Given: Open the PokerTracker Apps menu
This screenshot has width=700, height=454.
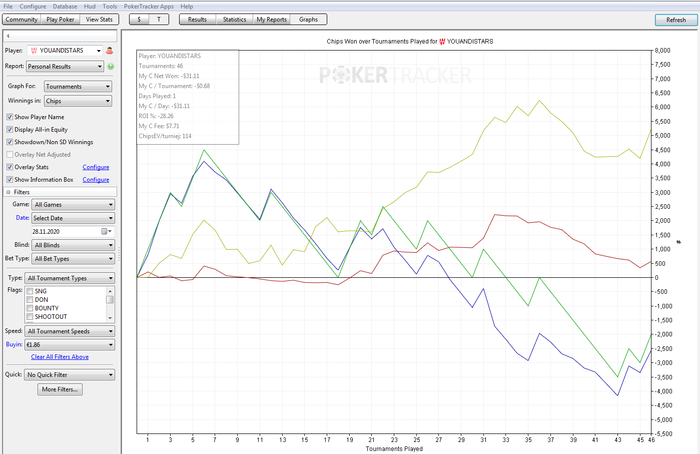Looking at the screenshot, I should pos(149,6).
